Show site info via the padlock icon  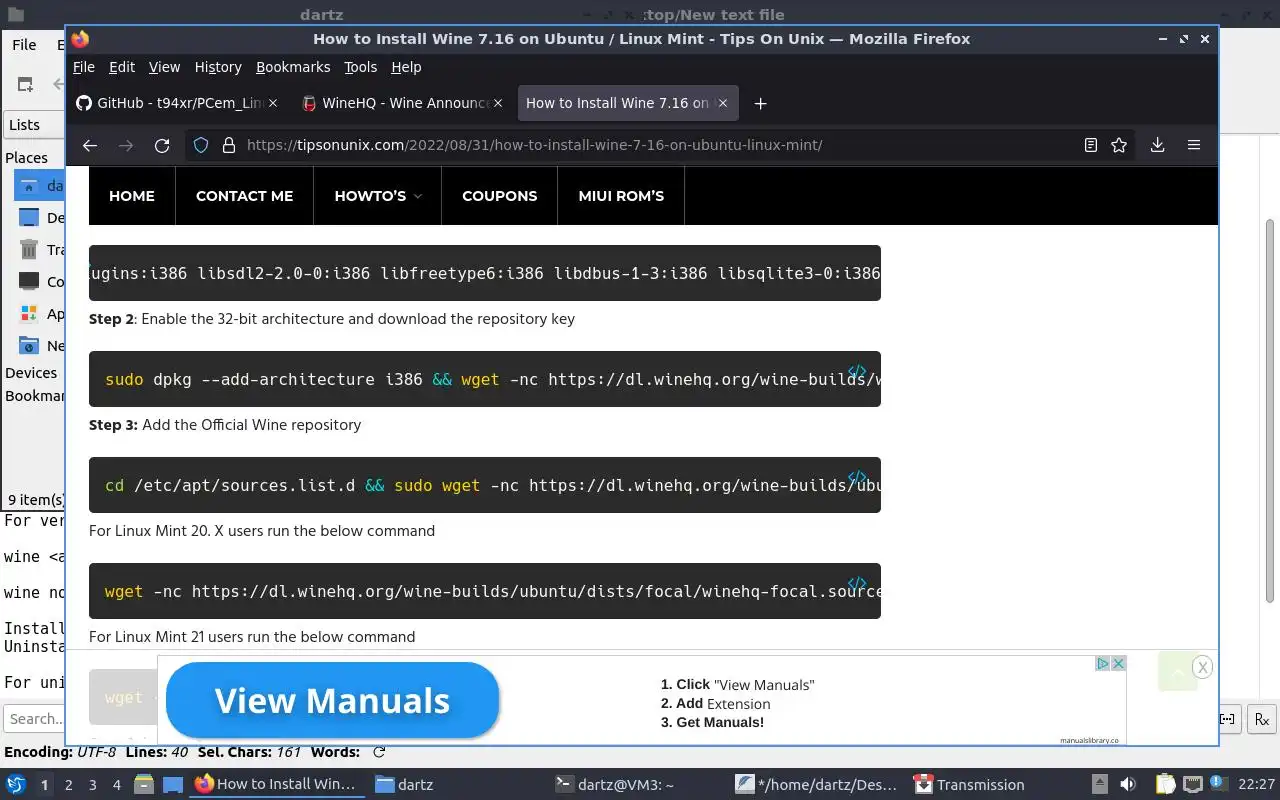[228, 145]
